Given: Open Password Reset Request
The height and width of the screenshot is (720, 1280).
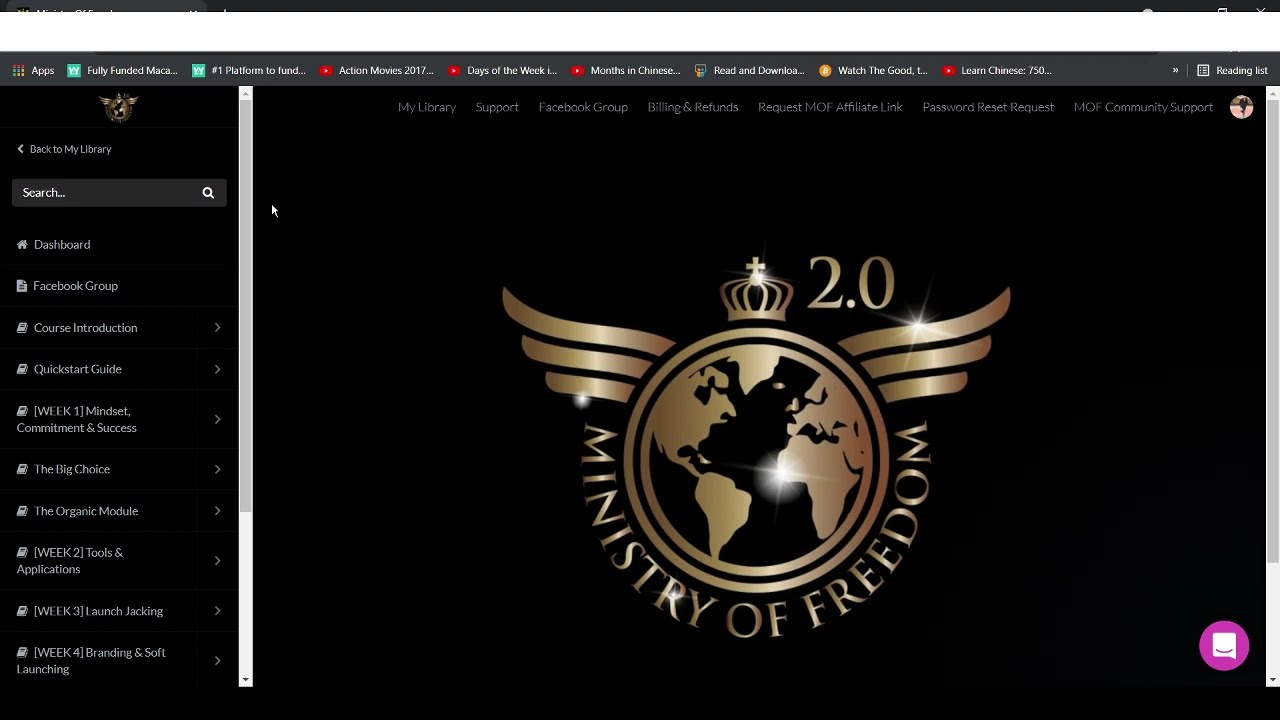Looking at the screenshot, I should pos(988,107).
